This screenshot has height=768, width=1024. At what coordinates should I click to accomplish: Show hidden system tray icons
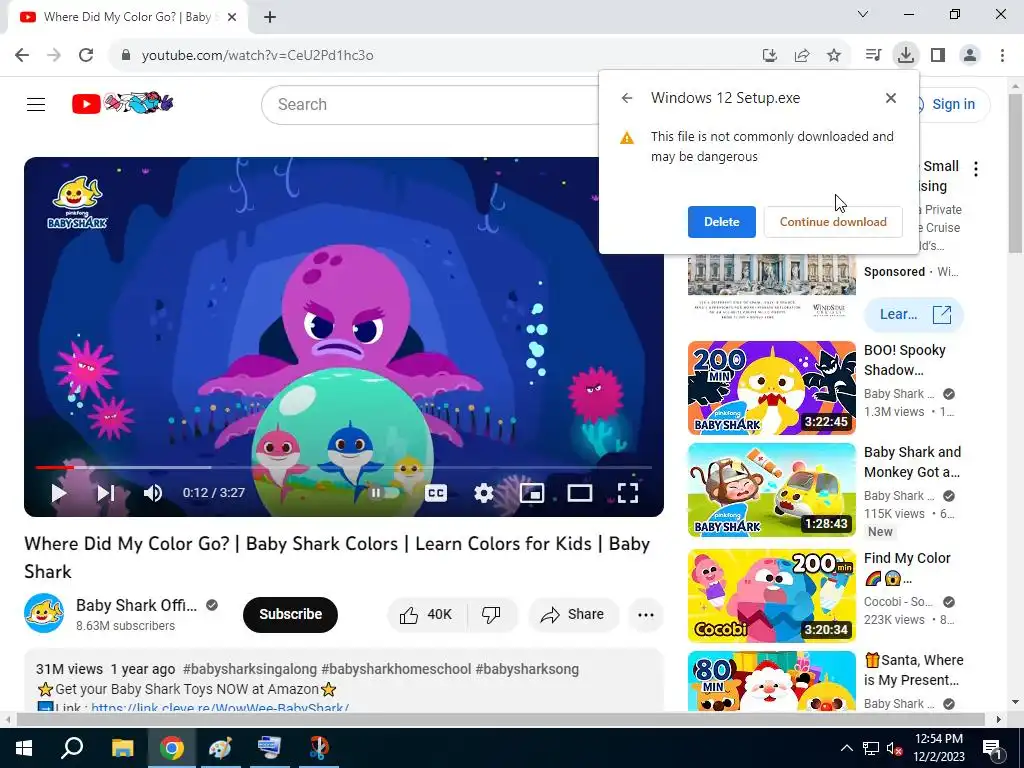tap(846, 748)
